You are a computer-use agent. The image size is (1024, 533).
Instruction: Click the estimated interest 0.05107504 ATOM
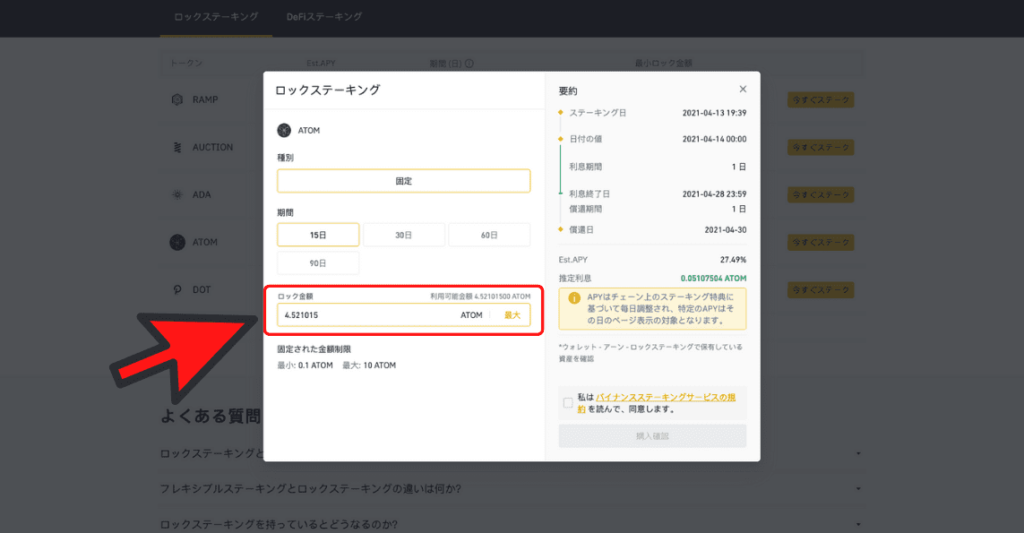pyautogui.click(x=713, y=278)
